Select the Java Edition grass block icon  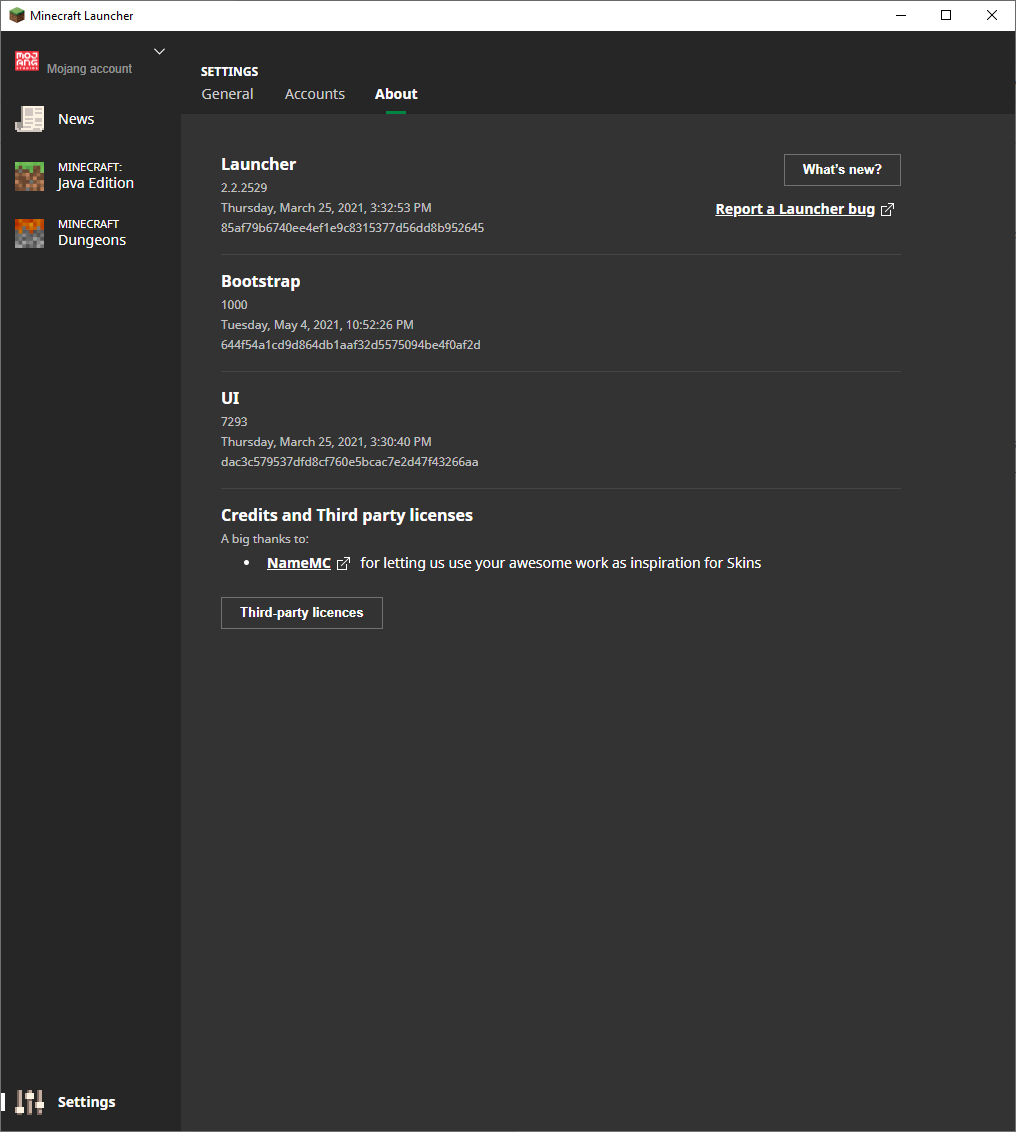[30, 176]
